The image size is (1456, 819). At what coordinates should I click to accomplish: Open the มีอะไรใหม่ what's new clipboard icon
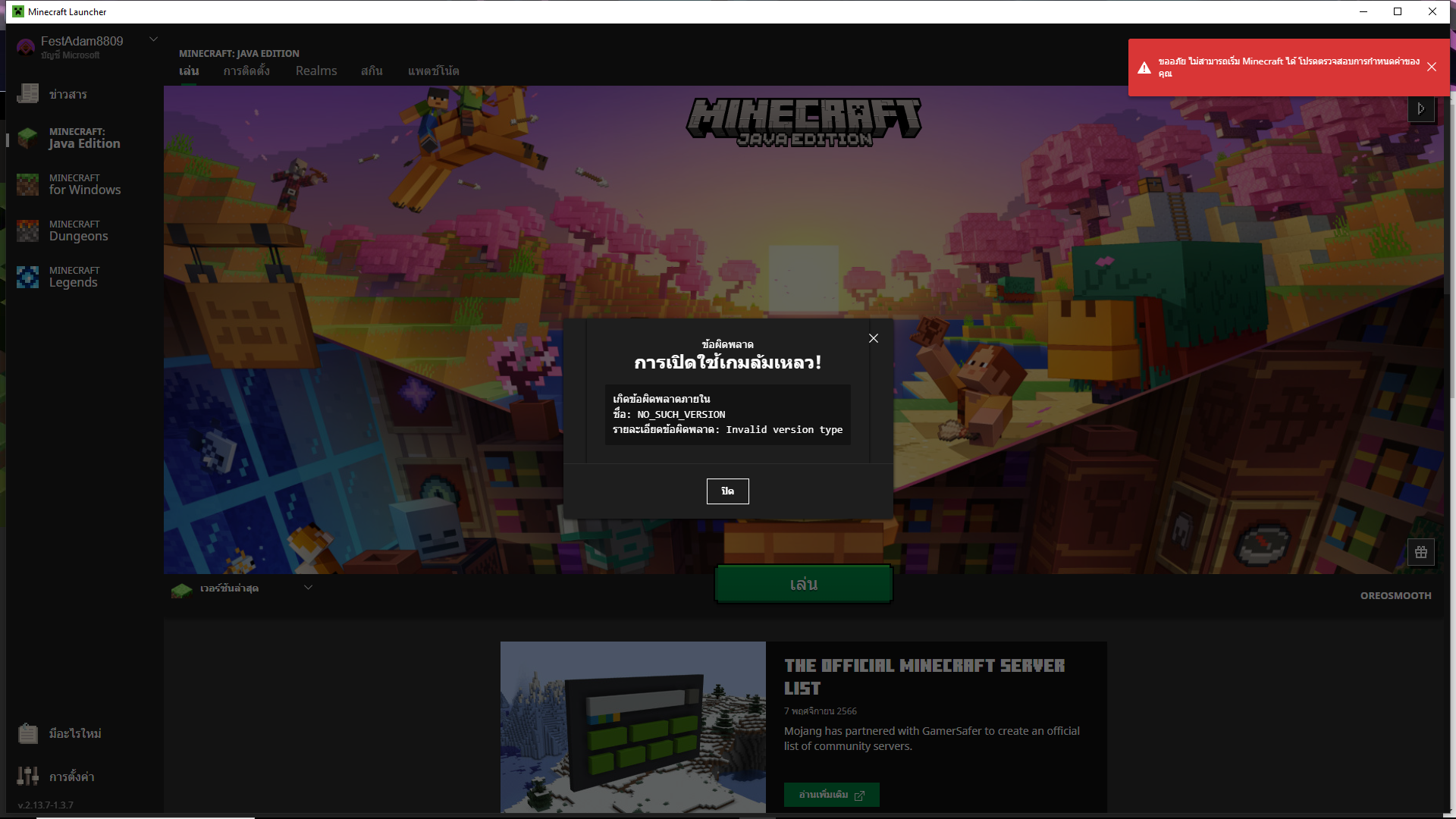point(28,733)
